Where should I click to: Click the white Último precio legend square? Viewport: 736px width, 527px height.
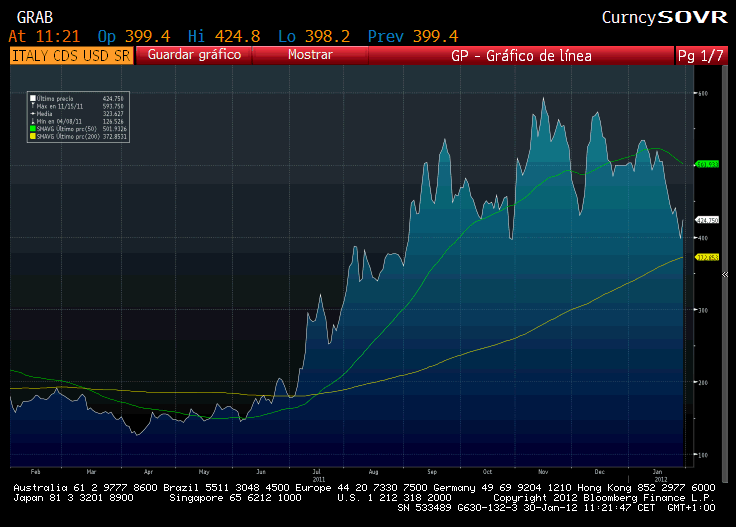pos(33,99)
